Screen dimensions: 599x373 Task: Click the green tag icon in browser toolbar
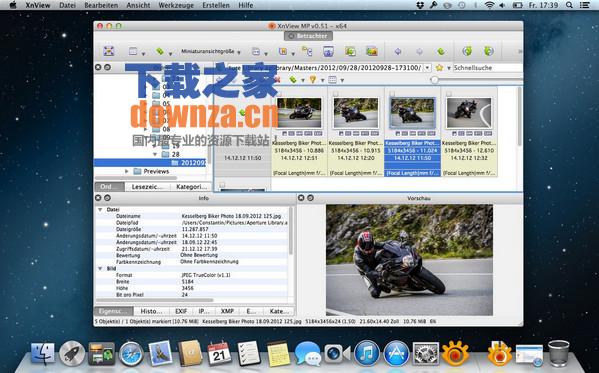(293, 79)
